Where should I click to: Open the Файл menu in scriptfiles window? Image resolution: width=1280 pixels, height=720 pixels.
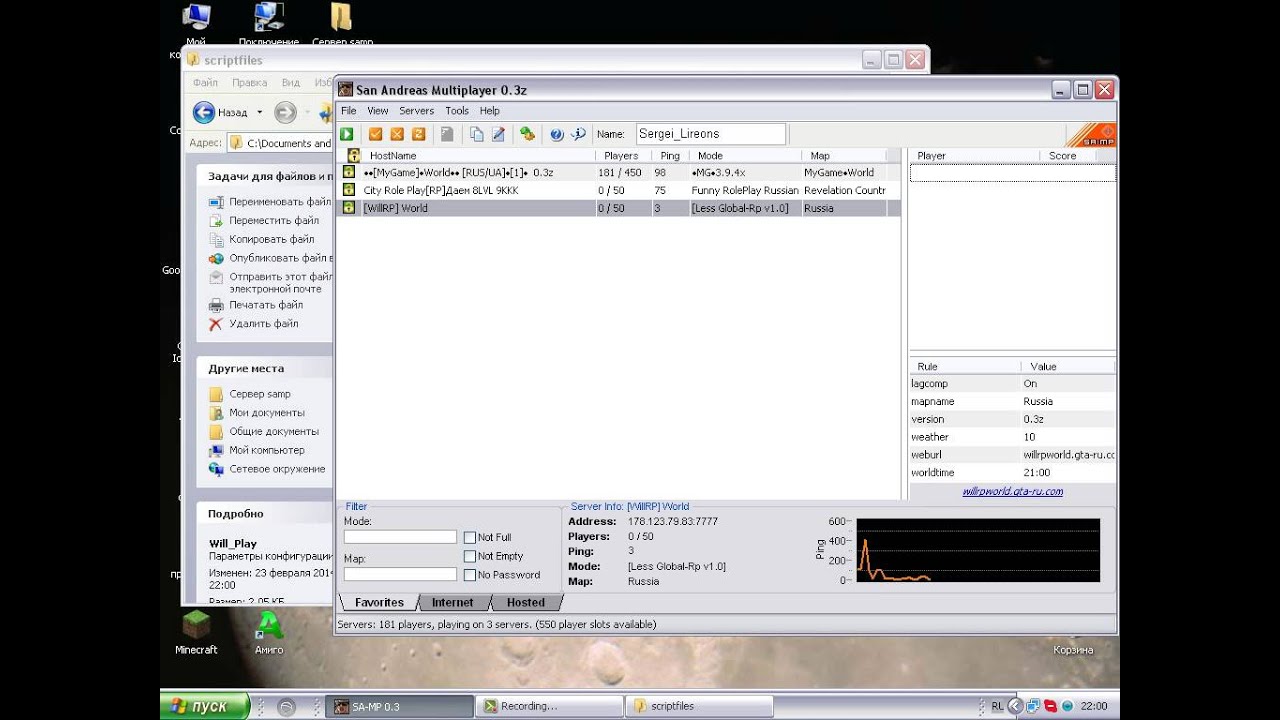pyautogui.click(x=205, y=83)
